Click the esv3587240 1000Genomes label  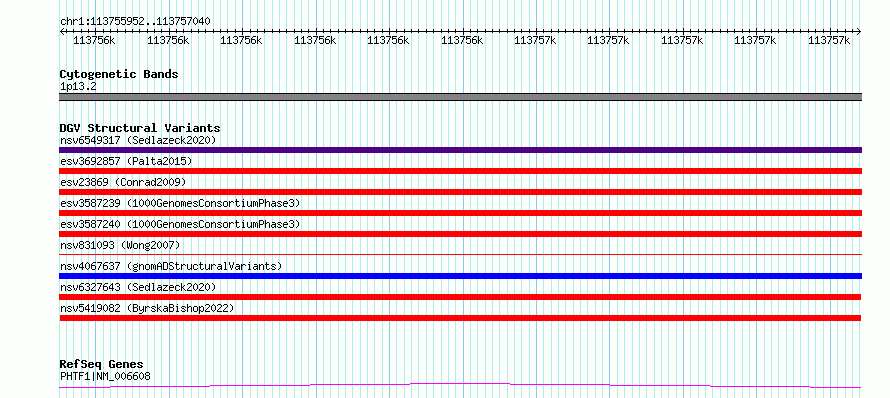coord(180,224)
